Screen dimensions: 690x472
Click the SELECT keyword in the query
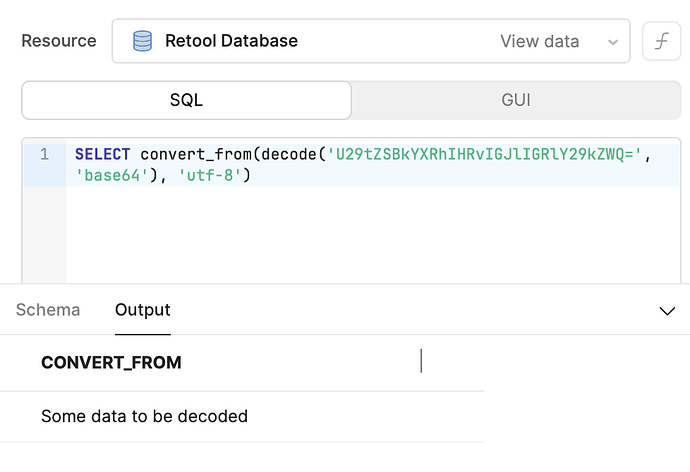[102, 155]
